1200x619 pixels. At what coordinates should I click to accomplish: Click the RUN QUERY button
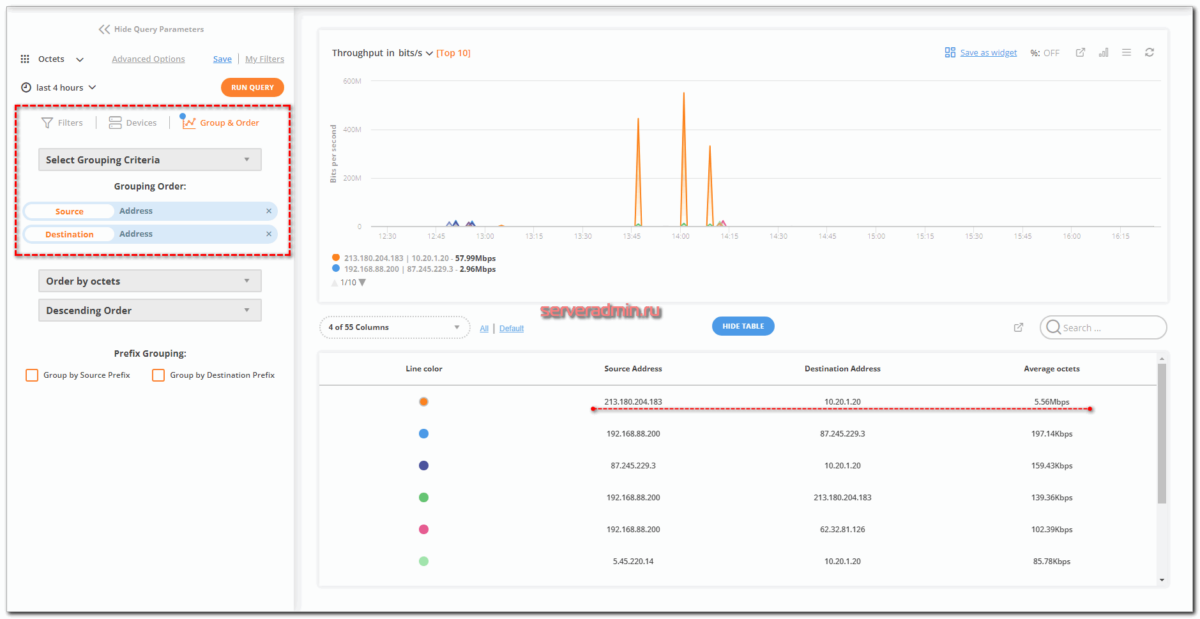252,87
